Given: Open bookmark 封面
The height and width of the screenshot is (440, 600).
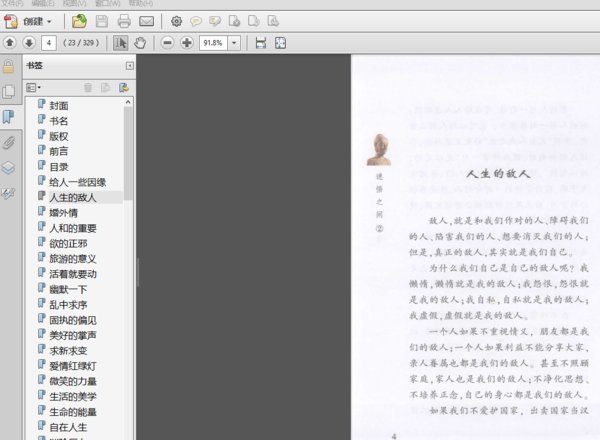Looking at the screenshot, I should (59, 106).
